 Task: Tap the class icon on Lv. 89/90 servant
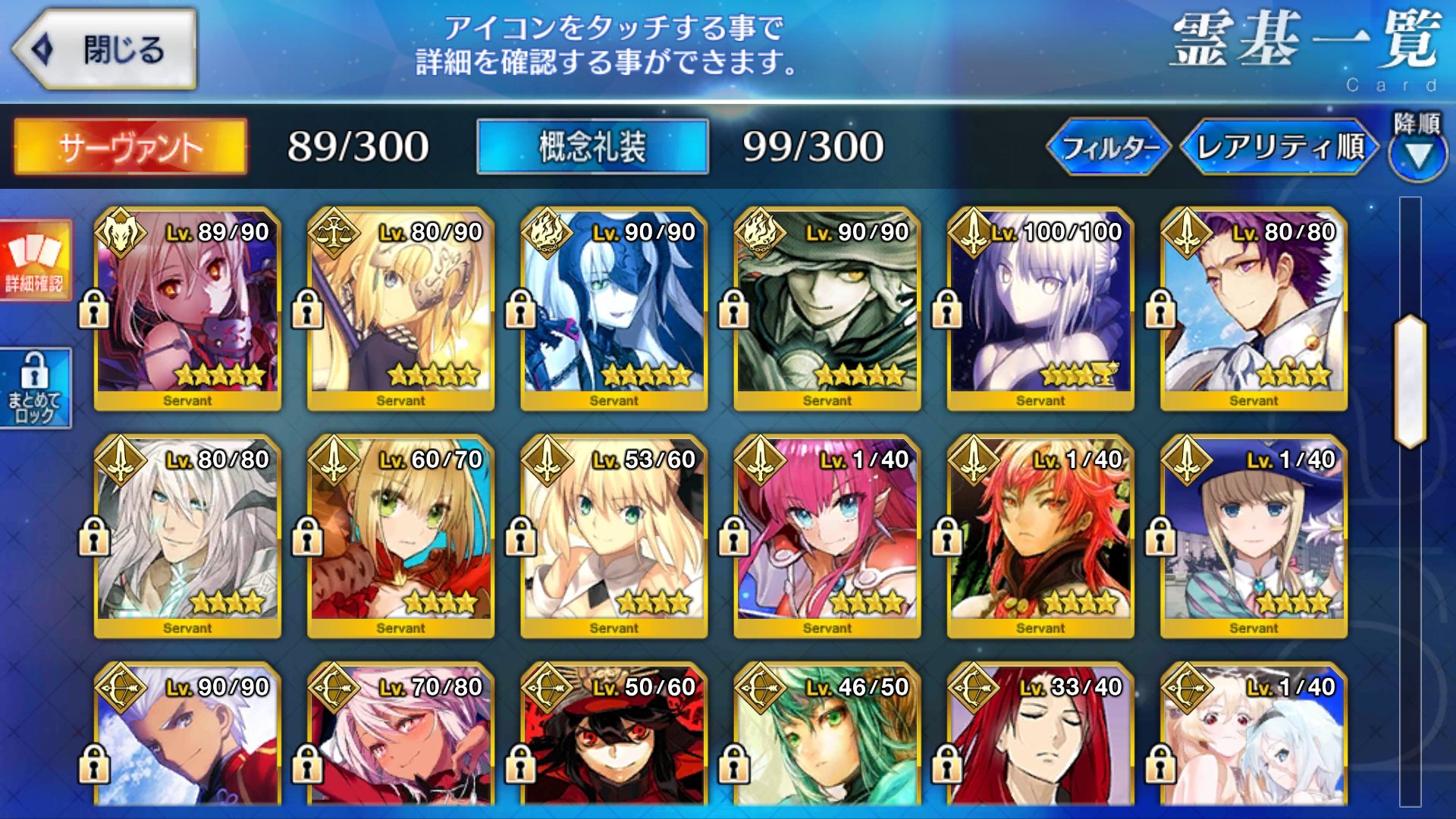point(121,233)
